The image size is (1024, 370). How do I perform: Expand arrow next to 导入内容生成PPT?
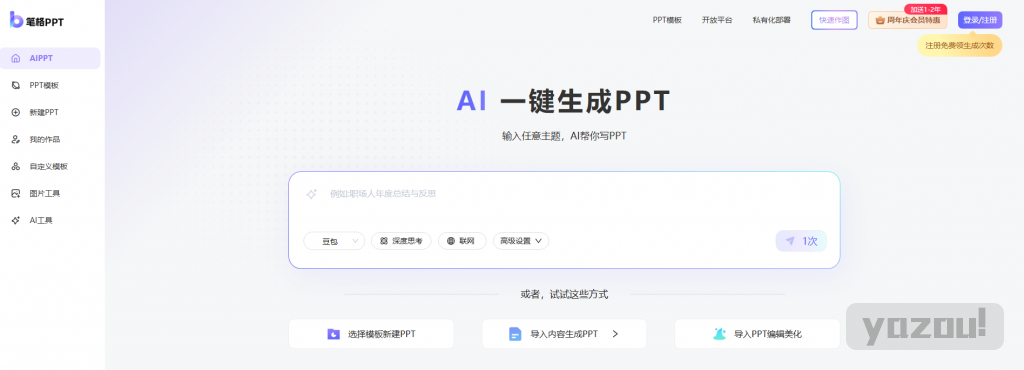point(615,334)
